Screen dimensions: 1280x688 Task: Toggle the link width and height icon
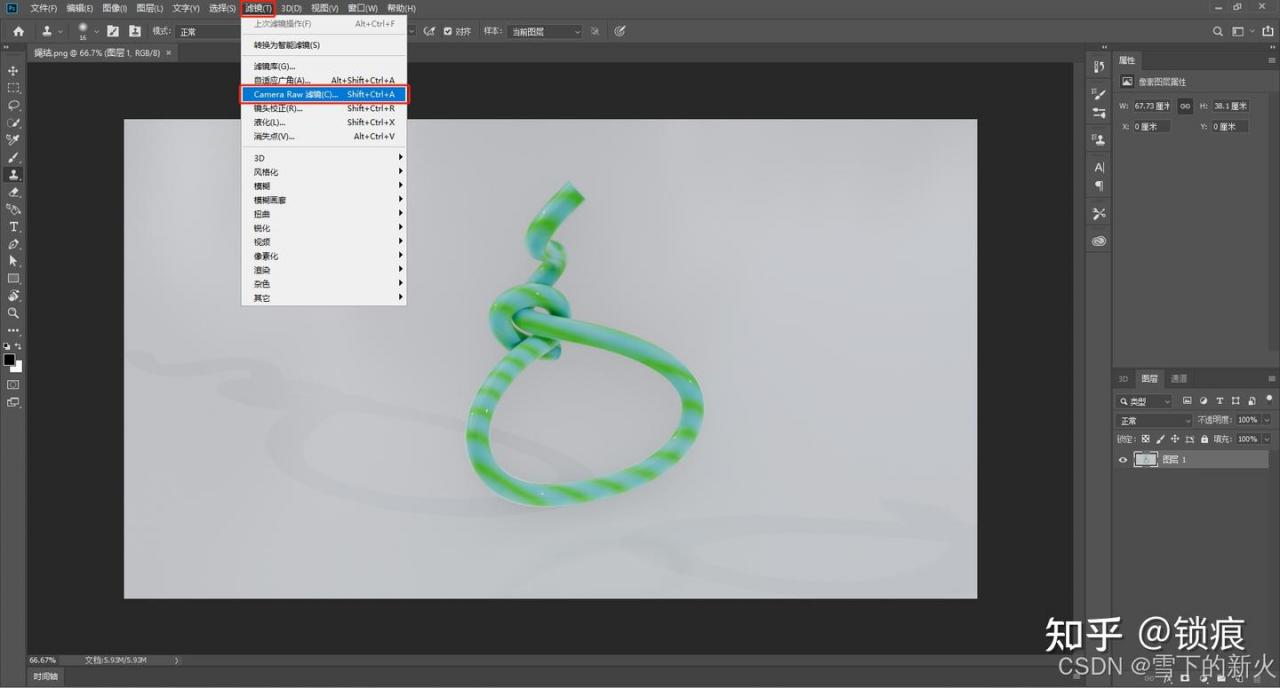point(1185,106)
